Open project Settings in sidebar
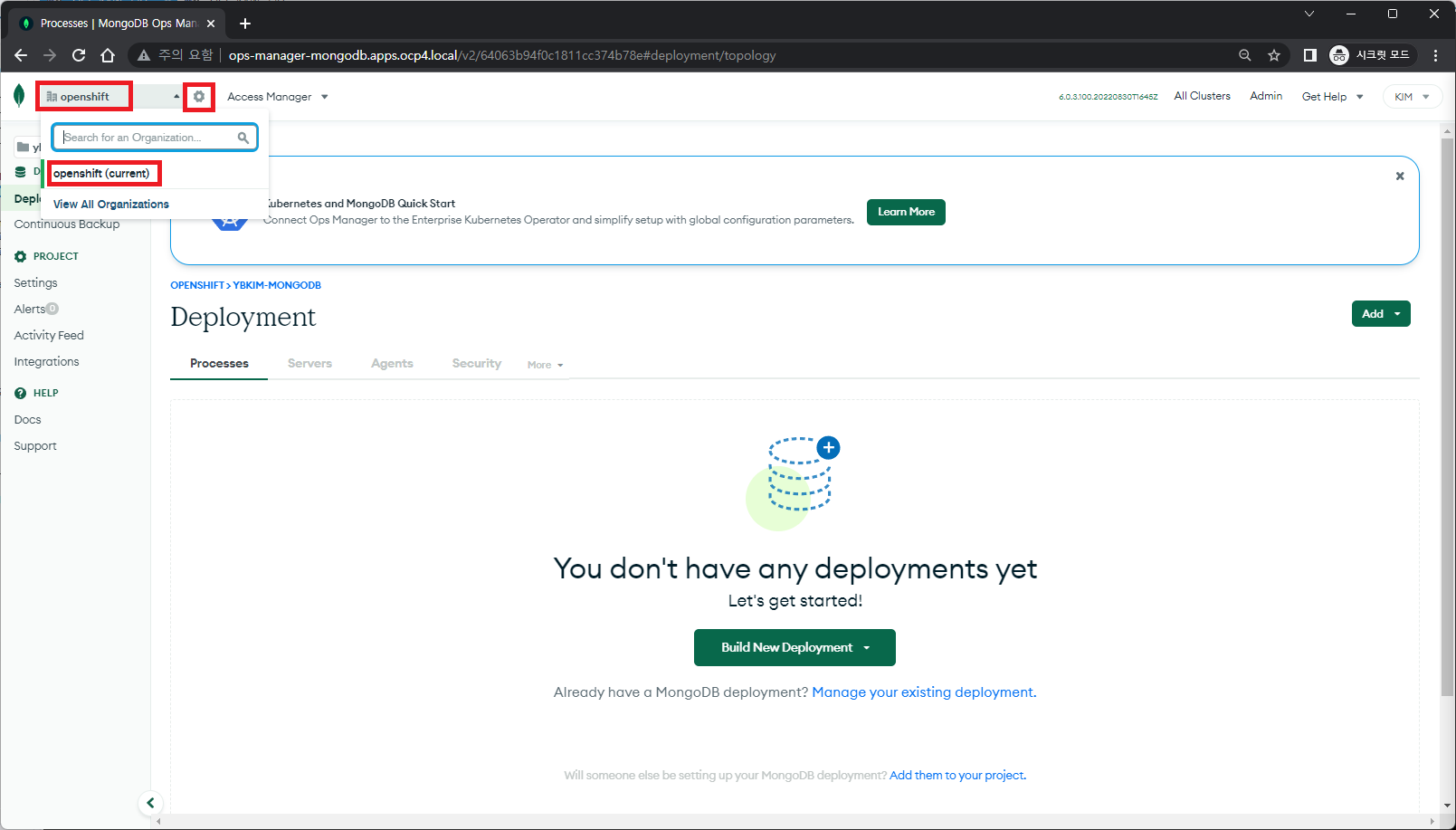Screen dimensions: 1456x830 point(35,283)
